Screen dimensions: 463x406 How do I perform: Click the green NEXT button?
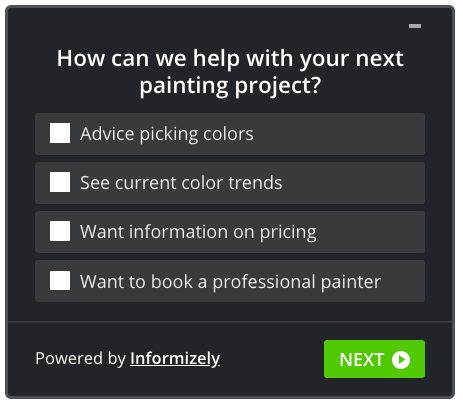tap(374, 359)
